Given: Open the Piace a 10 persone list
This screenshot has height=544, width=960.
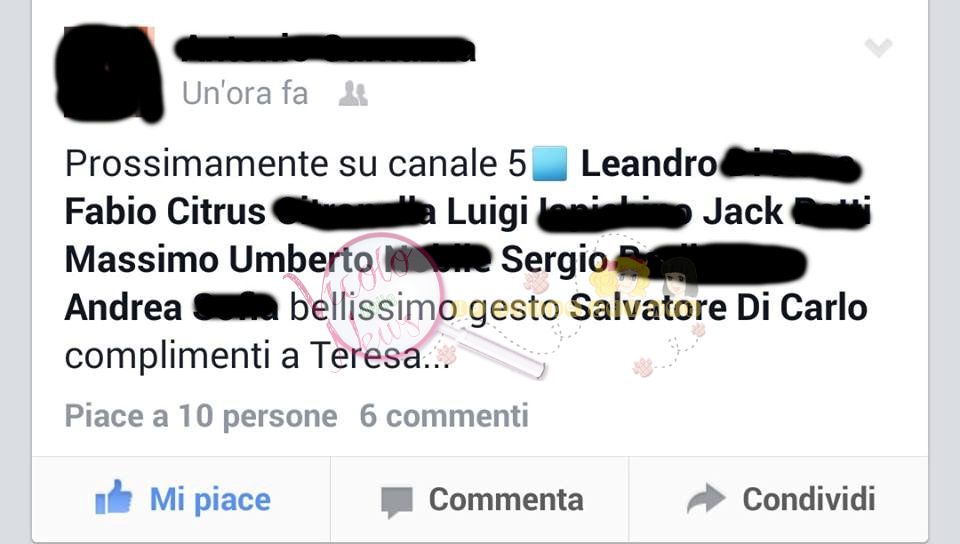Looking at the screenshot, I should pos(201,416).
